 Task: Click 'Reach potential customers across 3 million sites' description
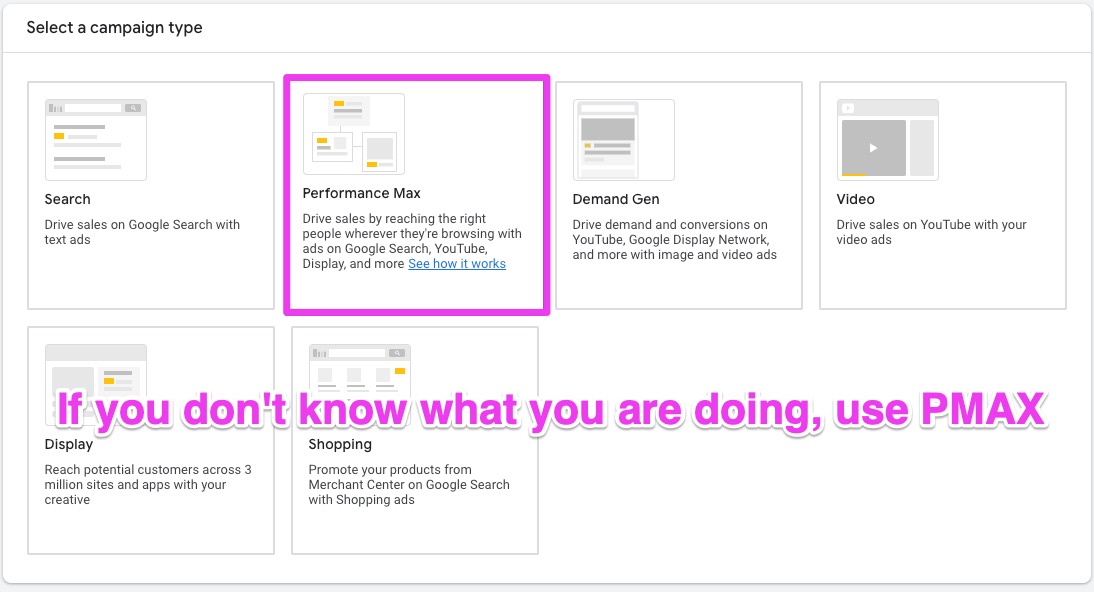pyautogui.click(x=148, y=484)
